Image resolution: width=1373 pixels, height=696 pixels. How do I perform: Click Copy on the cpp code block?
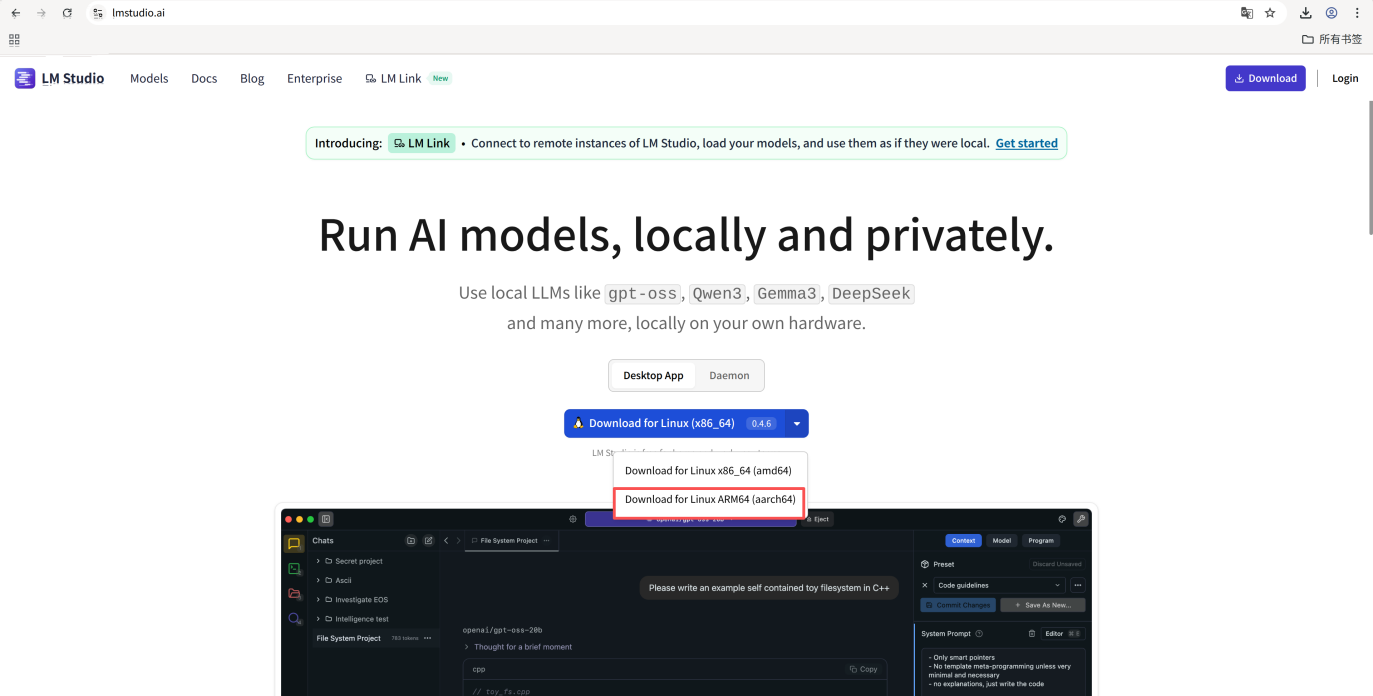coord(864,669)
